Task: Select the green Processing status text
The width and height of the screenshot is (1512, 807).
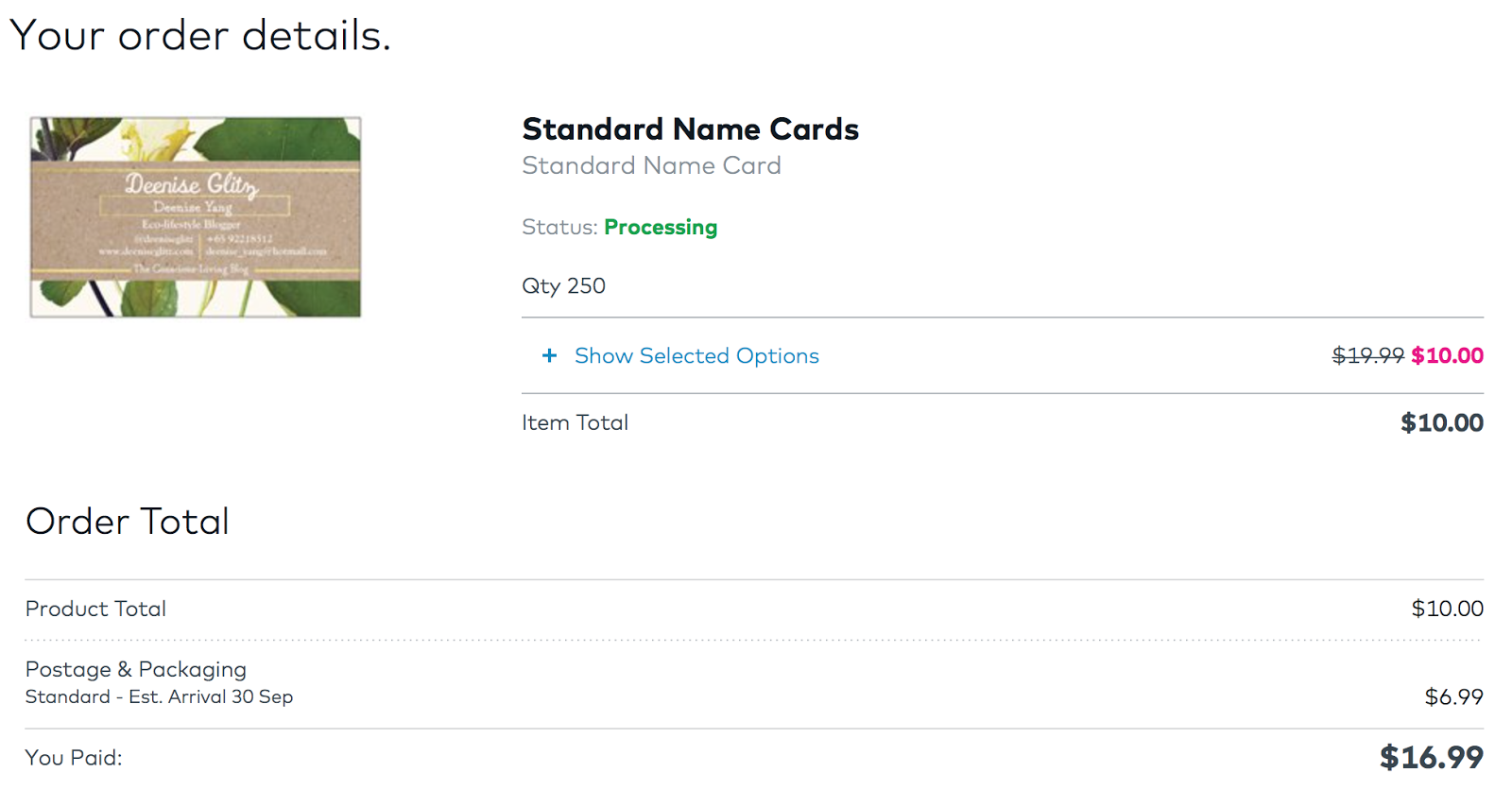Action: pos(661,227)
